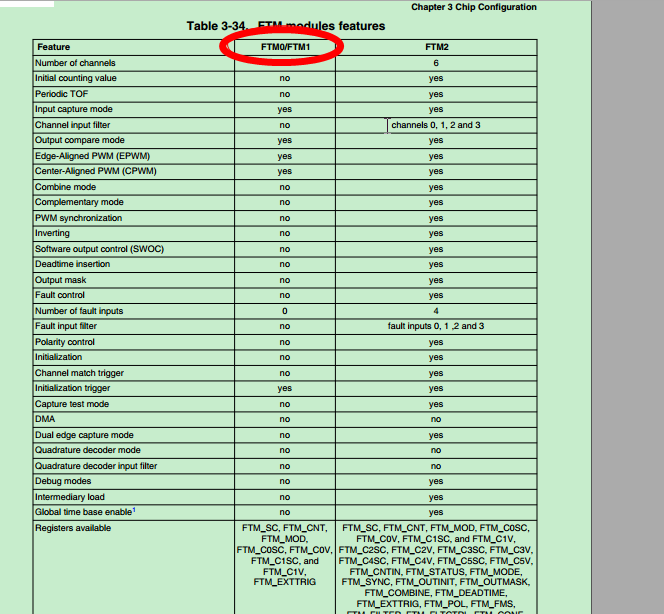This screenshot has height=614, width=664.
Task: Click FTM2 'no' value in the DMA row
Action: (x=436, y=419)
